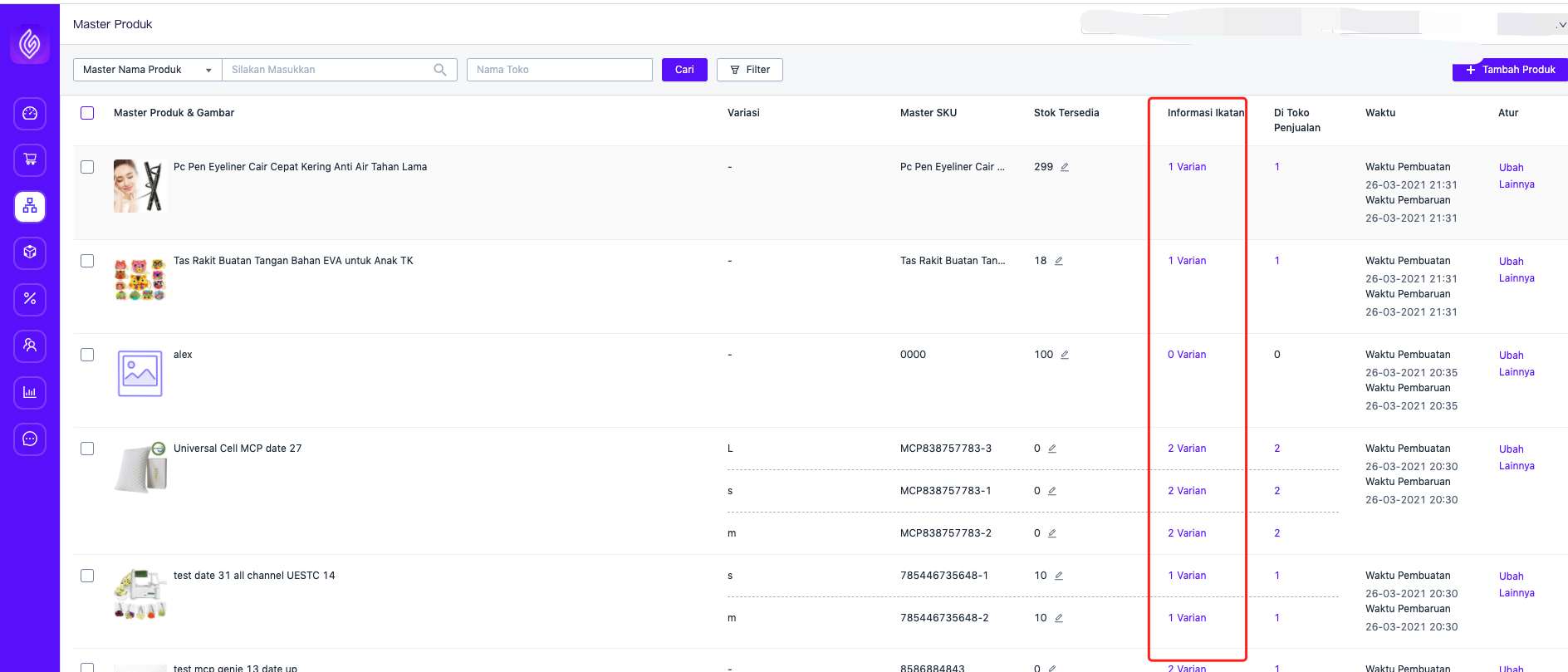1568x672 pixels.
Task: Edit stock pencil for Pc Pen Eyeliner
Action: [x=1065, y=167]
